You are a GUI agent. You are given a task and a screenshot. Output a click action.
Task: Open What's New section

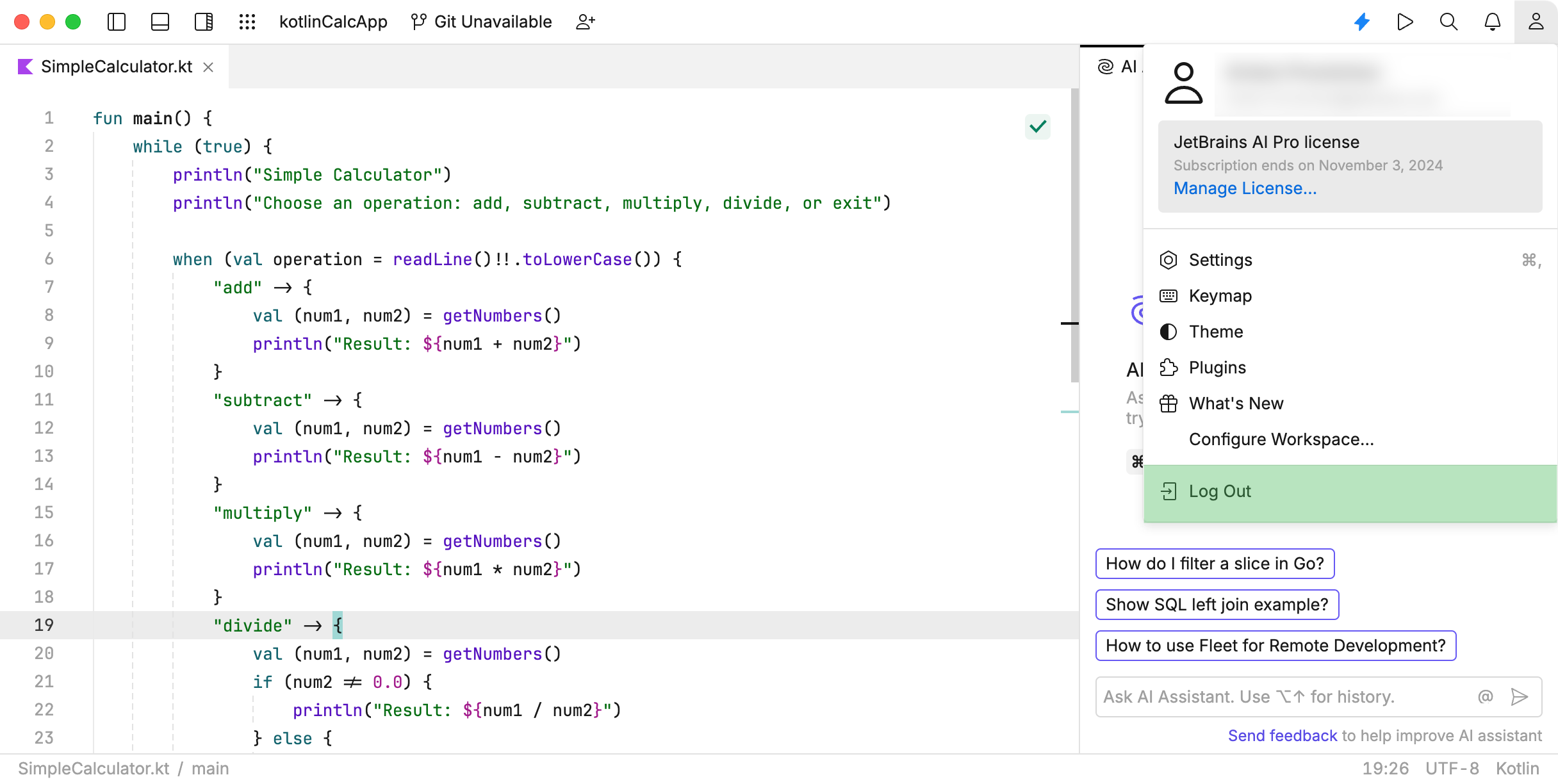point(1234,402)
